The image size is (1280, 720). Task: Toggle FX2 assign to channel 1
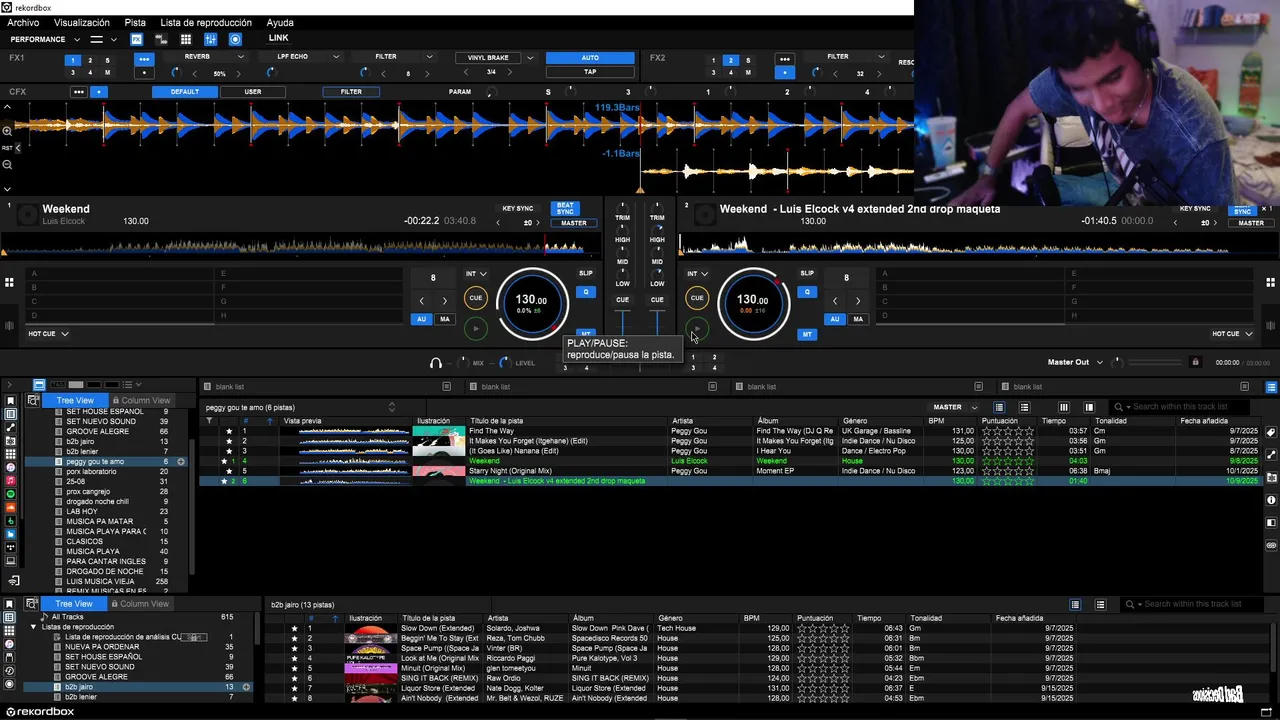point(713,60)
